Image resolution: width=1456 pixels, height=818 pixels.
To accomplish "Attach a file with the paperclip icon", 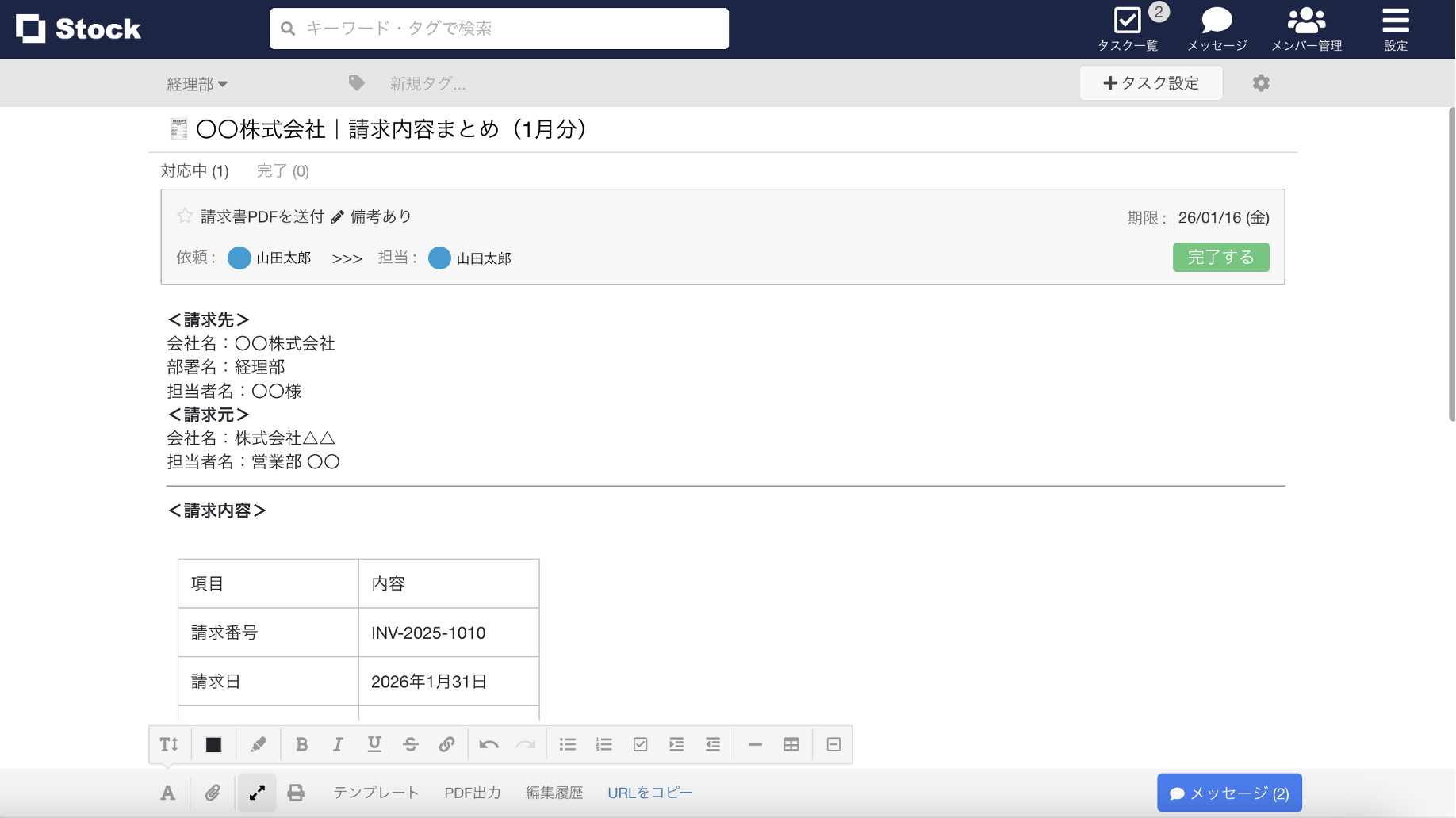I will [212, 792].
